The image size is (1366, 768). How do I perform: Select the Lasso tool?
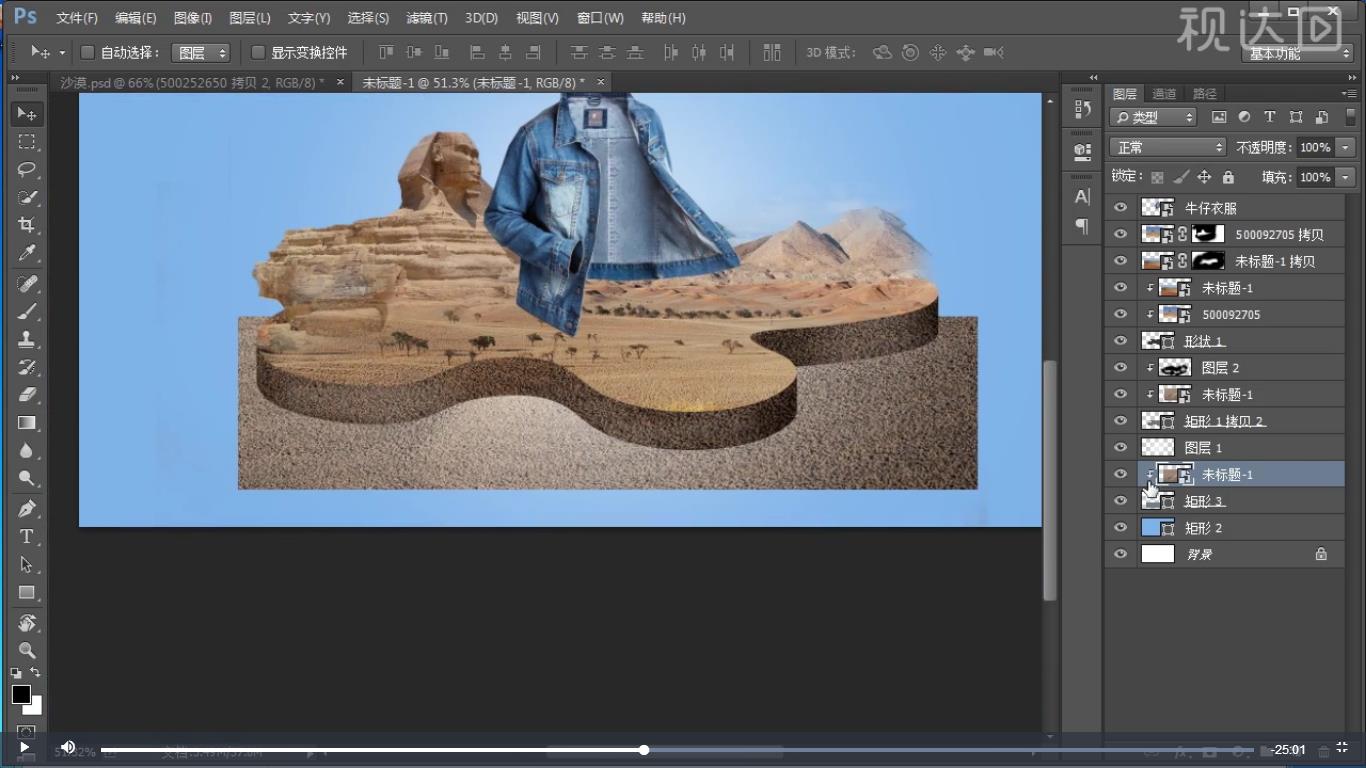pyautogui.click(x=27, y=169)
